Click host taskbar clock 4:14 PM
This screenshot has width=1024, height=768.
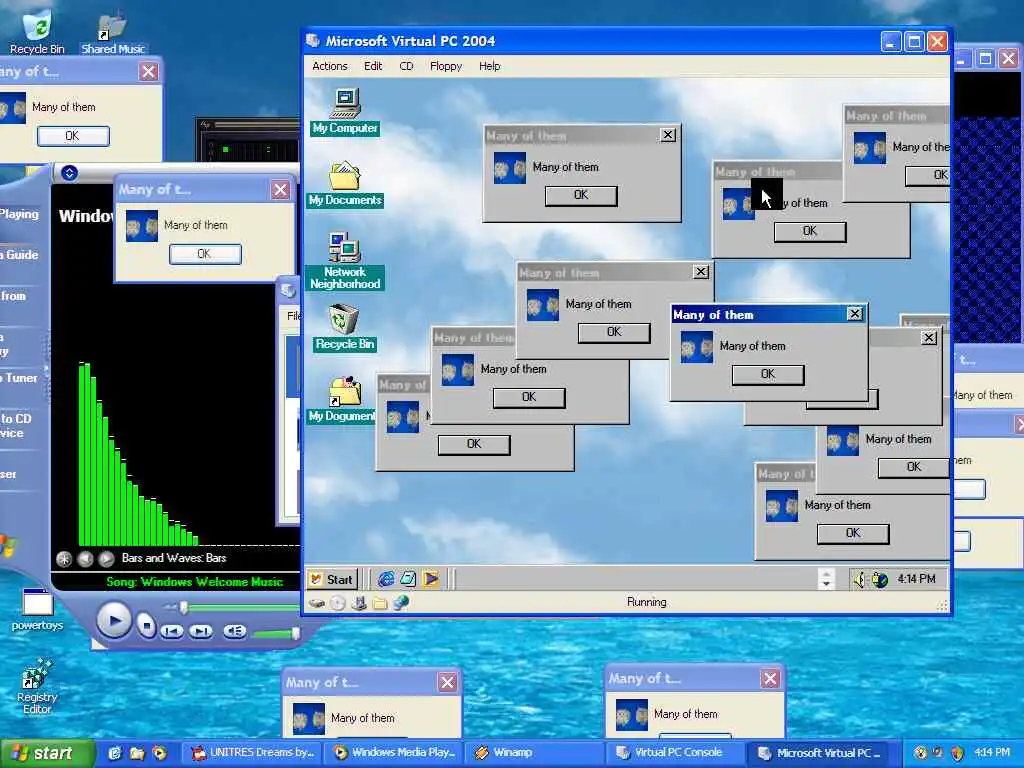coord(991,753)
